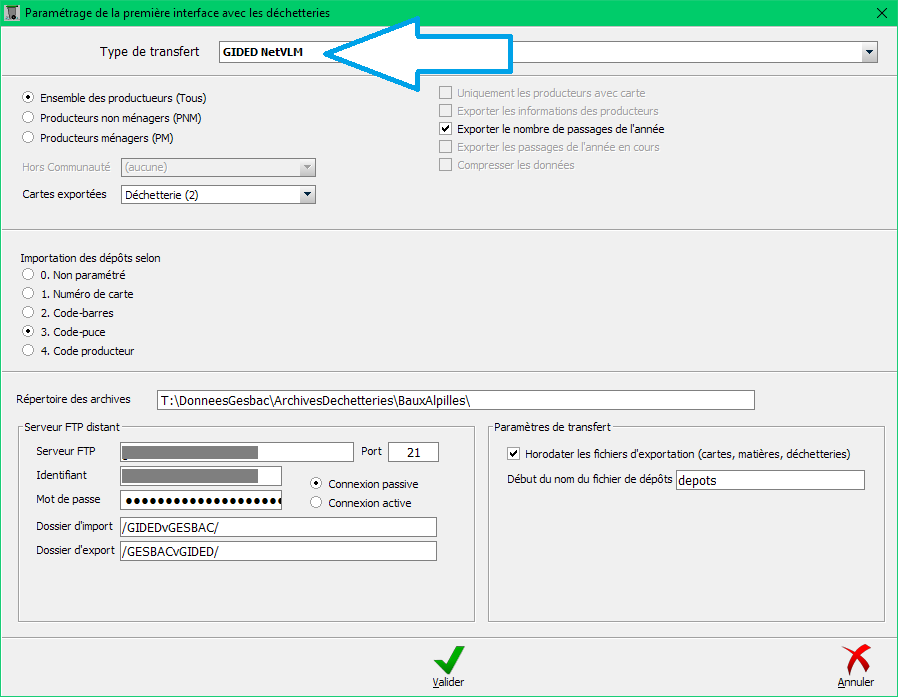This screenshot has width=898, height=697.
Task: Toggle Exporter le nombre de passages checkbox
Action: [x=446, y=129]
